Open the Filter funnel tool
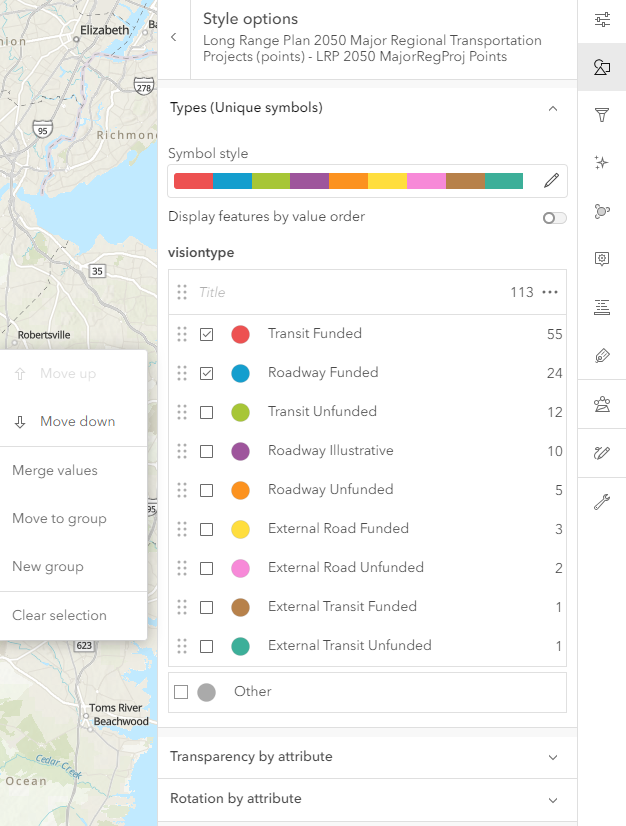626x826 pixels. (x=602, y=115)
